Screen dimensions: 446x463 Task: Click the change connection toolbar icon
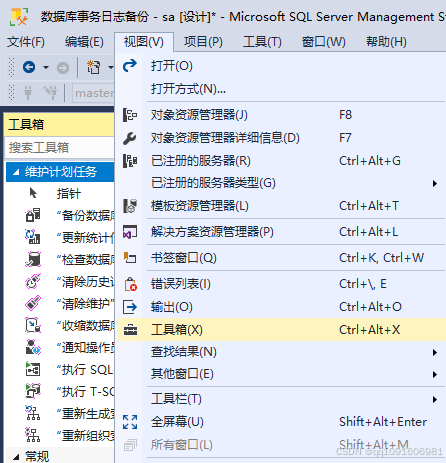[x=50, y=93]
